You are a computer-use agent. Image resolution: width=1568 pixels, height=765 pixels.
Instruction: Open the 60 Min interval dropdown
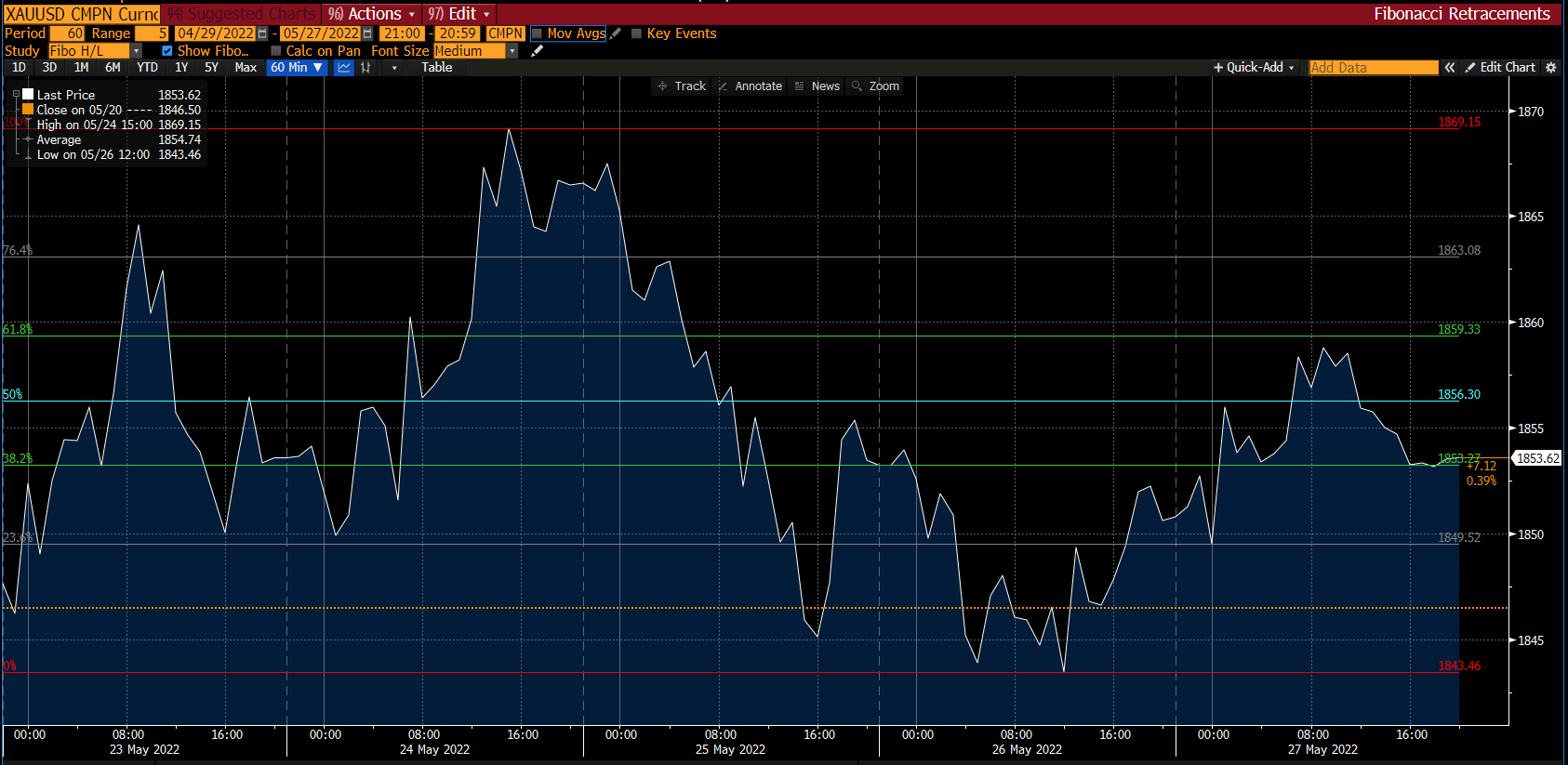297,68
